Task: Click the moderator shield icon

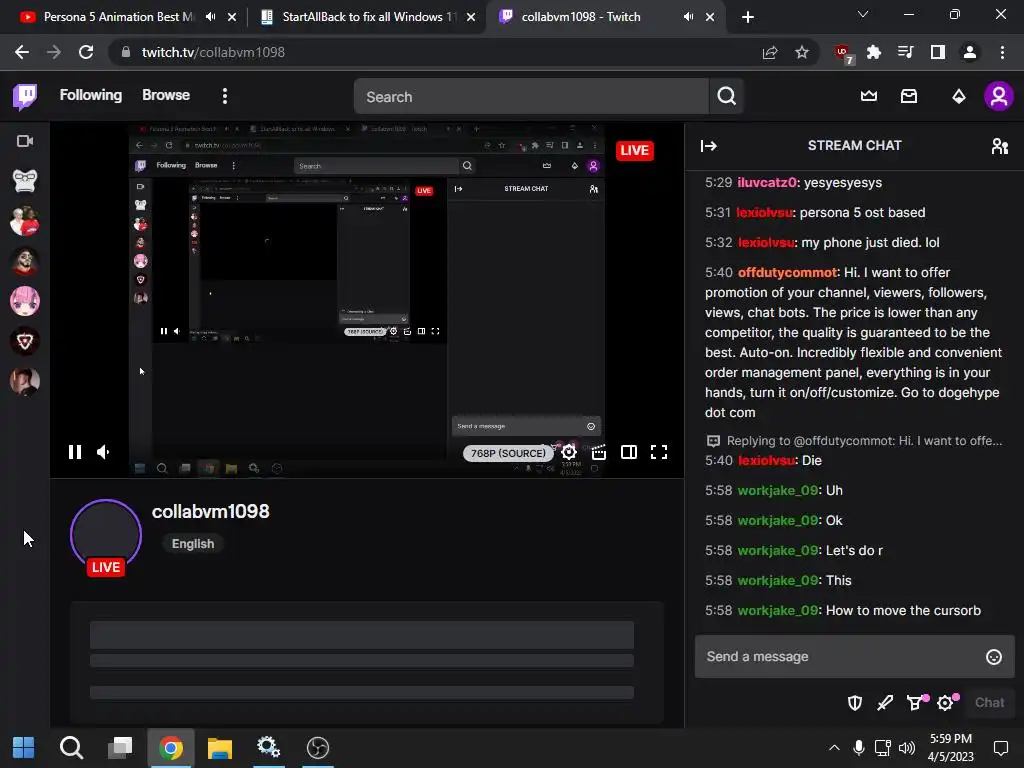Action: 855,703
